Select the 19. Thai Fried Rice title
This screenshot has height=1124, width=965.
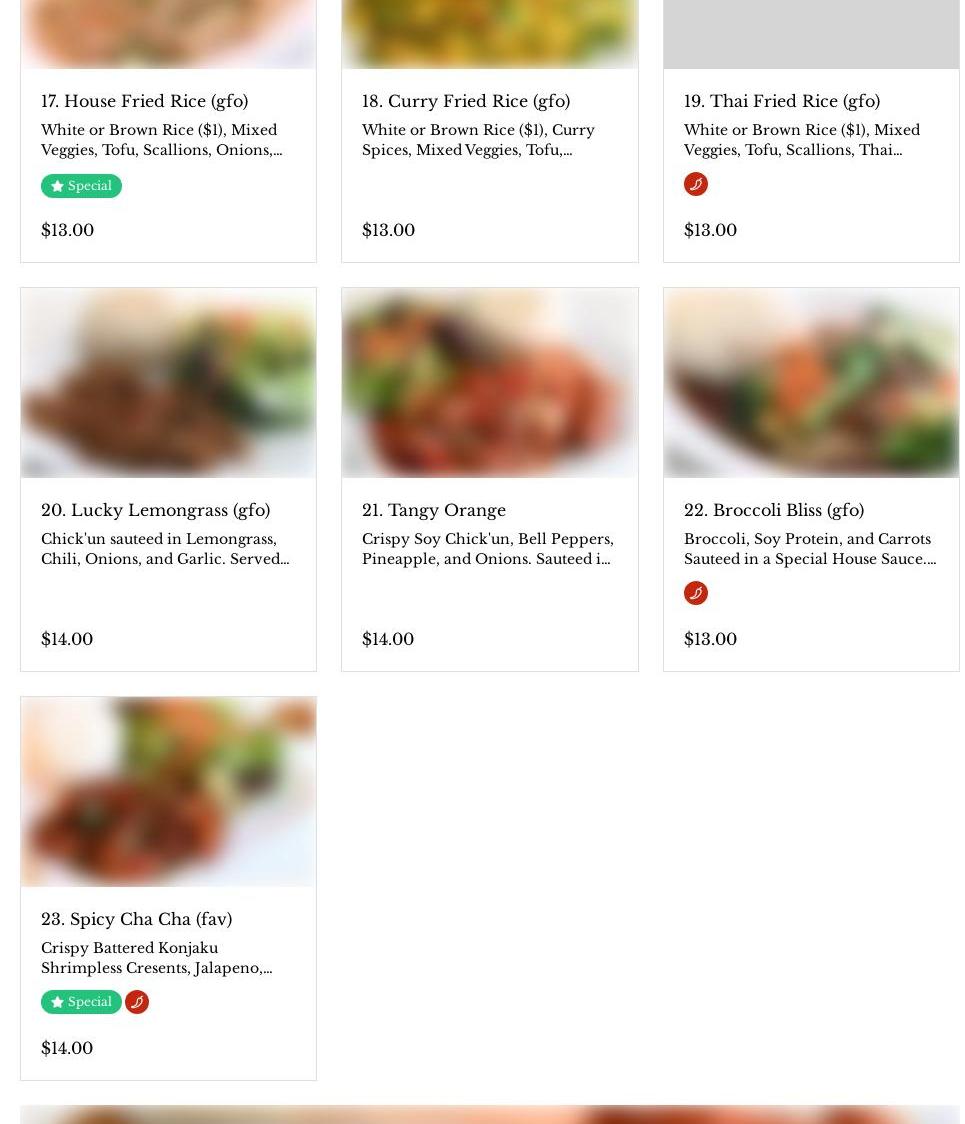tap(782, 101)
